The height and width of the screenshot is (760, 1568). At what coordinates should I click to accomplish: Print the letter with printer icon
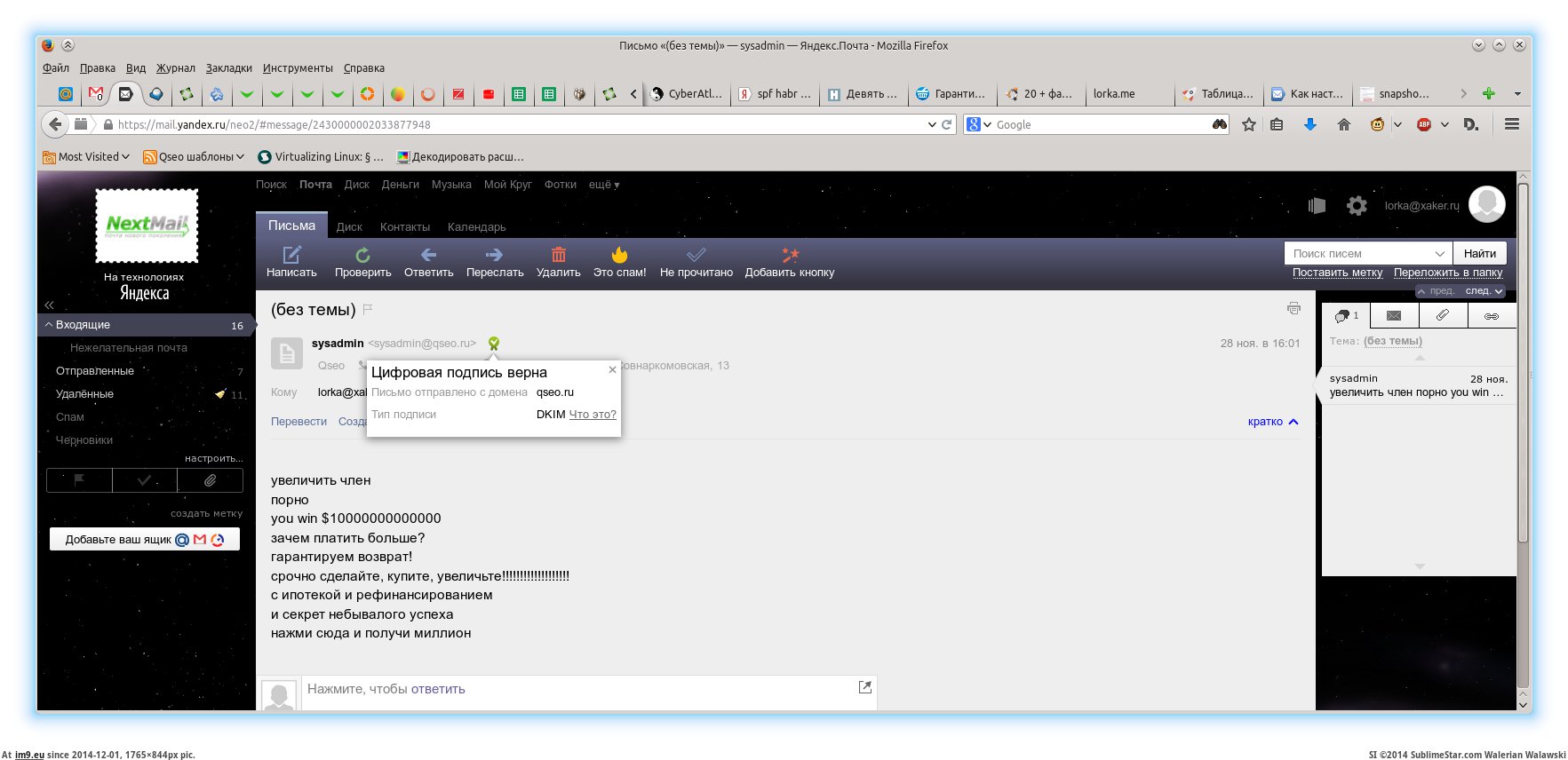(1293, 308)
